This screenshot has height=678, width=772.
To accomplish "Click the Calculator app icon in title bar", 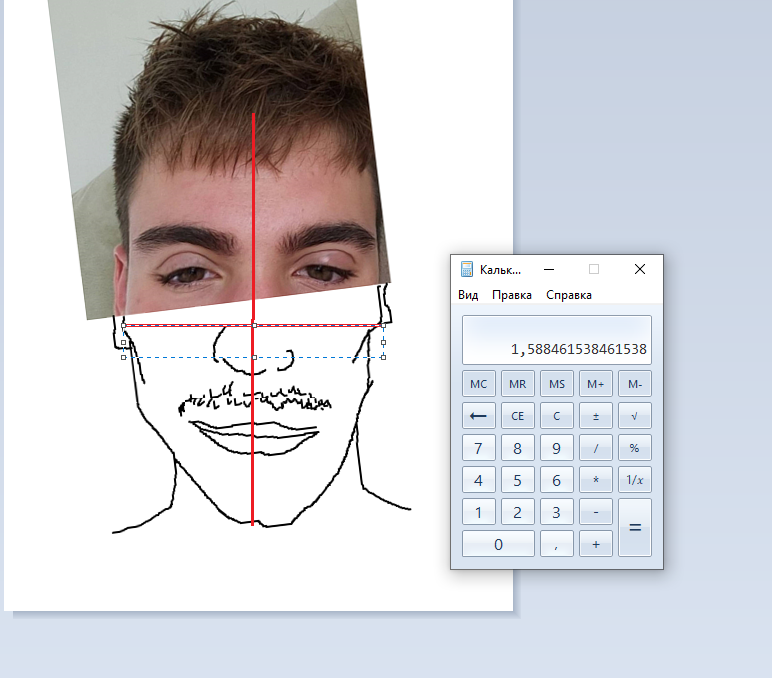I will click(x=466, y=269).
